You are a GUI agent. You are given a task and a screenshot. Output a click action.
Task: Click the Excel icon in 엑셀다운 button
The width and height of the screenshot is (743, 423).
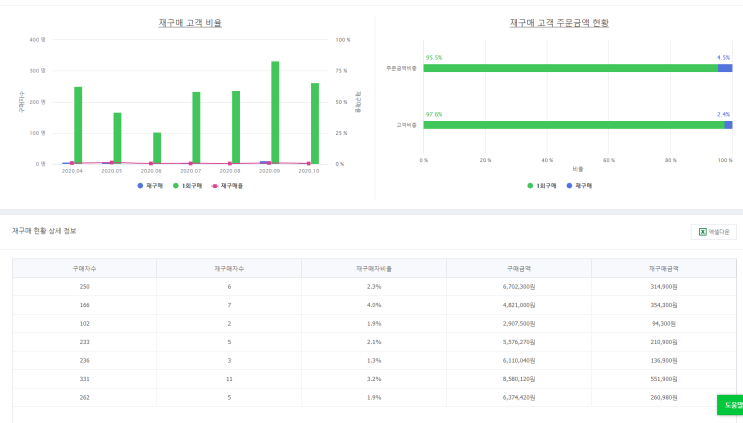tap(703, 232)
